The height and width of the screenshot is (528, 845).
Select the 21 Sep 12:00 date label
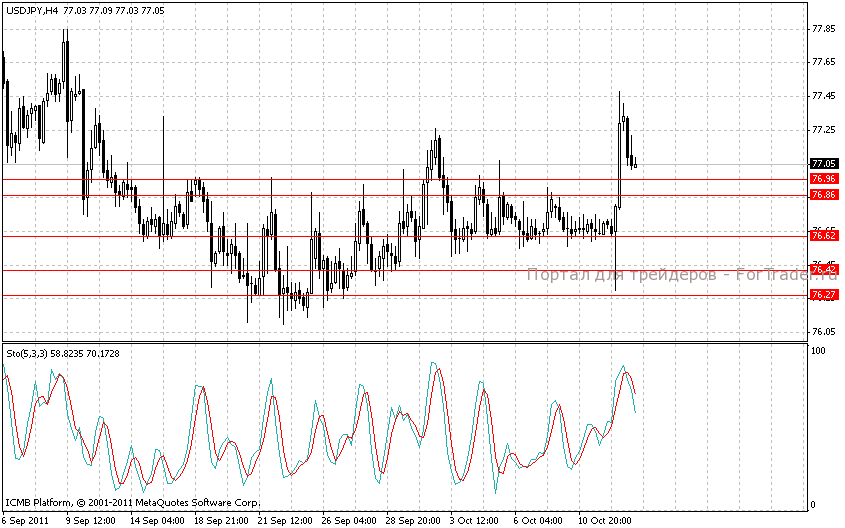pos(283,520)
